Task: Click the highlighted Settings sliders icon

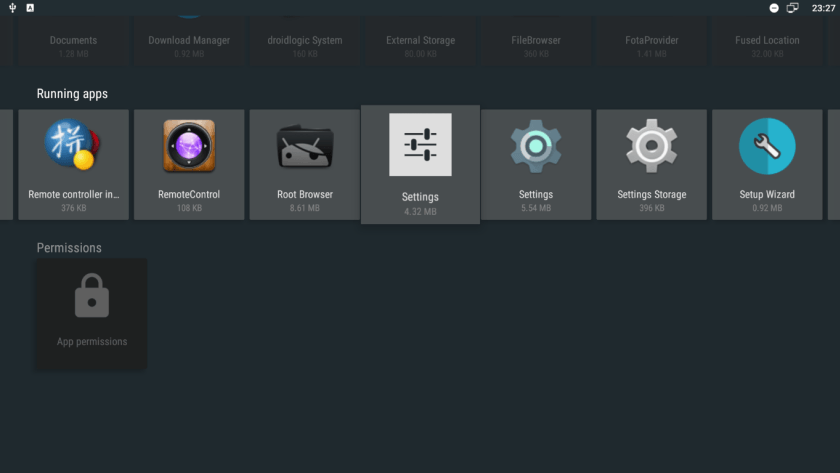Action: (x=420, y=145)
